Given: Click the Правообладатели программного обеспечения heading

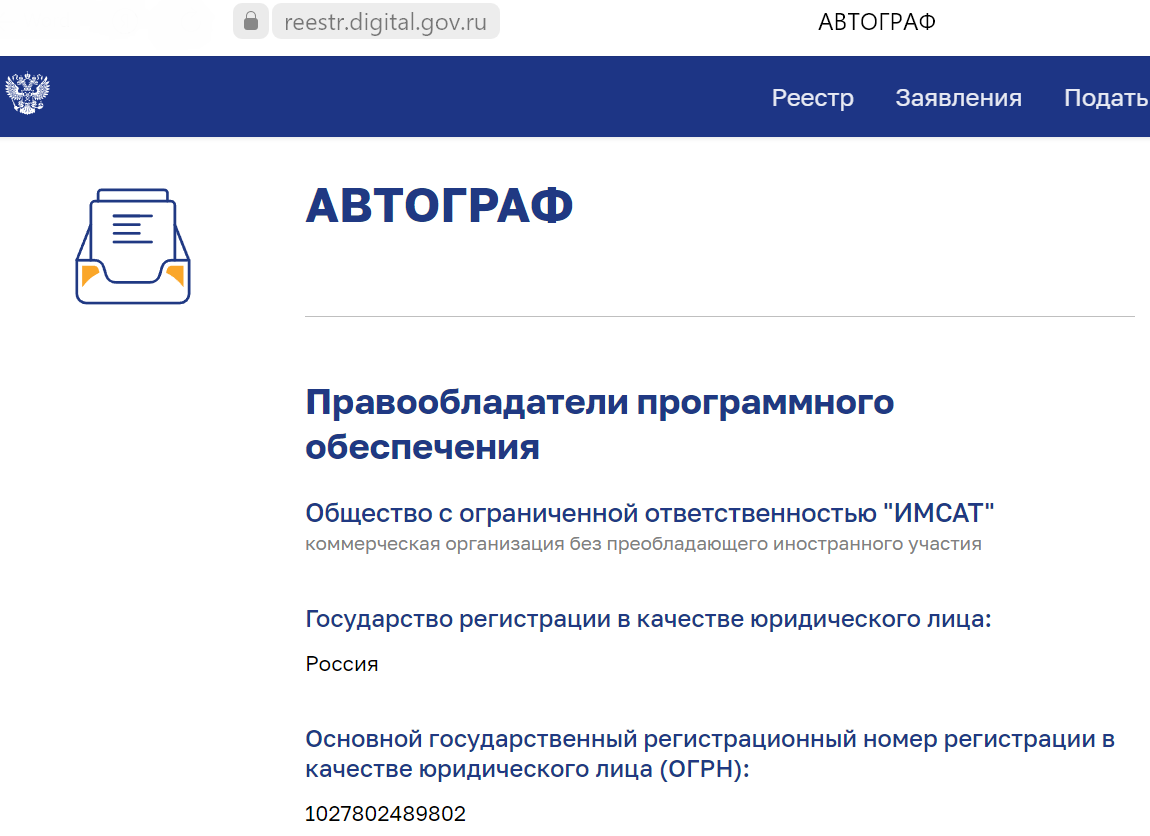Looking at the screenshot, I should [600, 425].
